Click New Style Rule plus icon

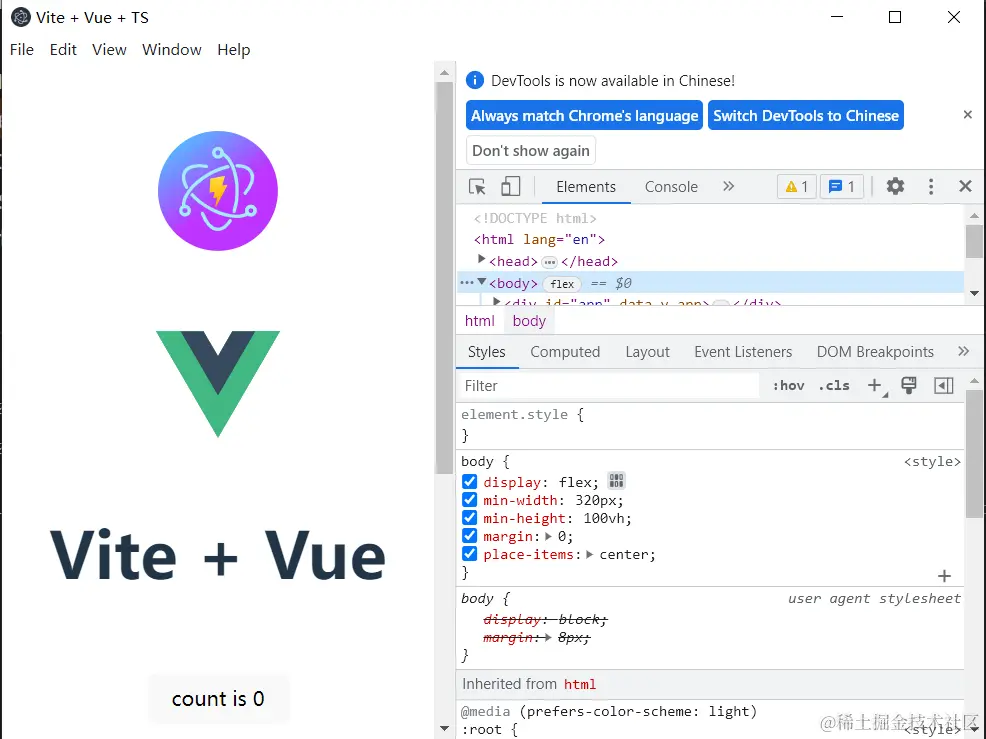[x=876, y=386]
